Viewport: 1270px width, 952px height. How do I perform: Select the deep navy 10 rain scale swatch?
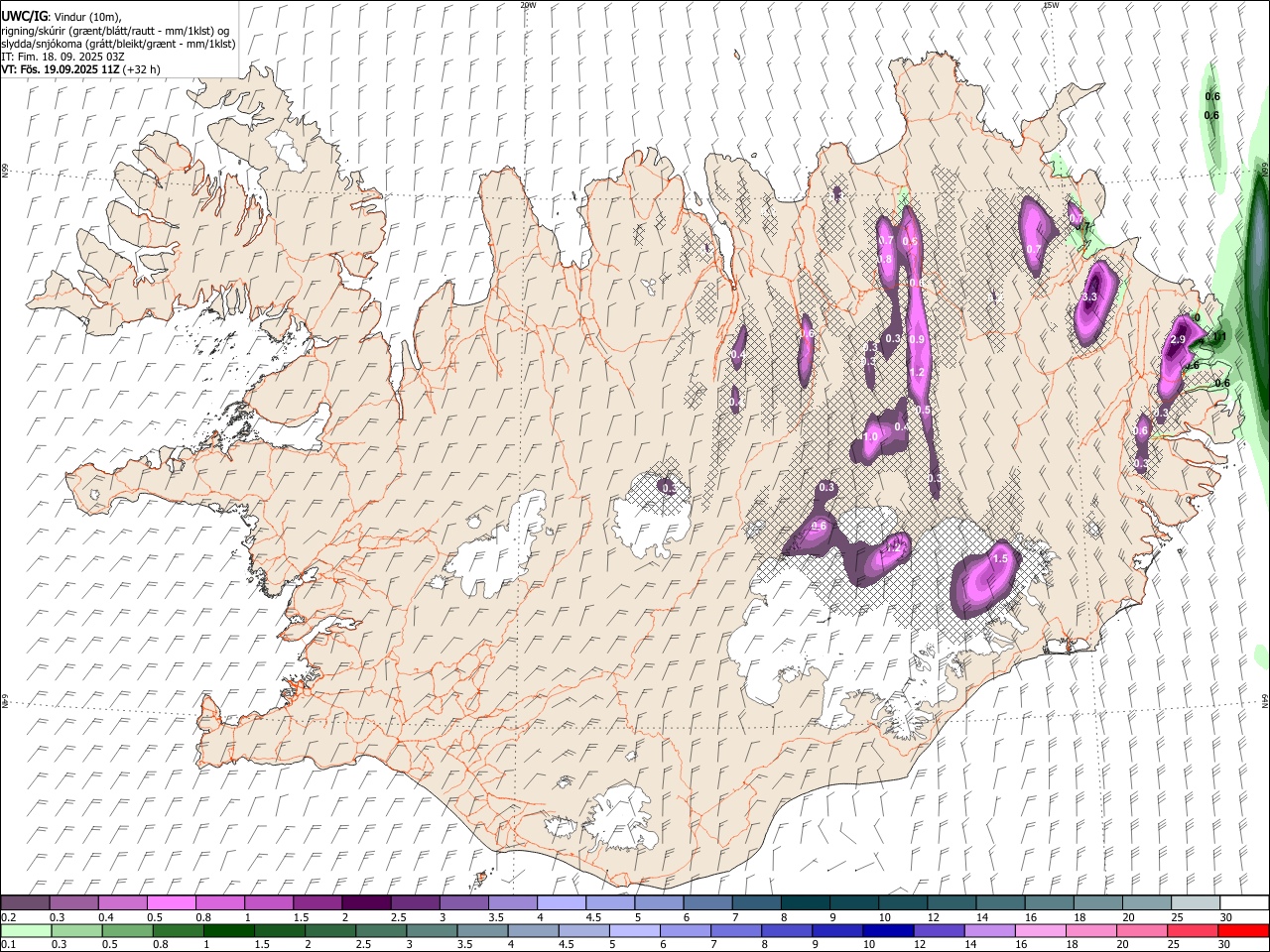coord(888,931)
